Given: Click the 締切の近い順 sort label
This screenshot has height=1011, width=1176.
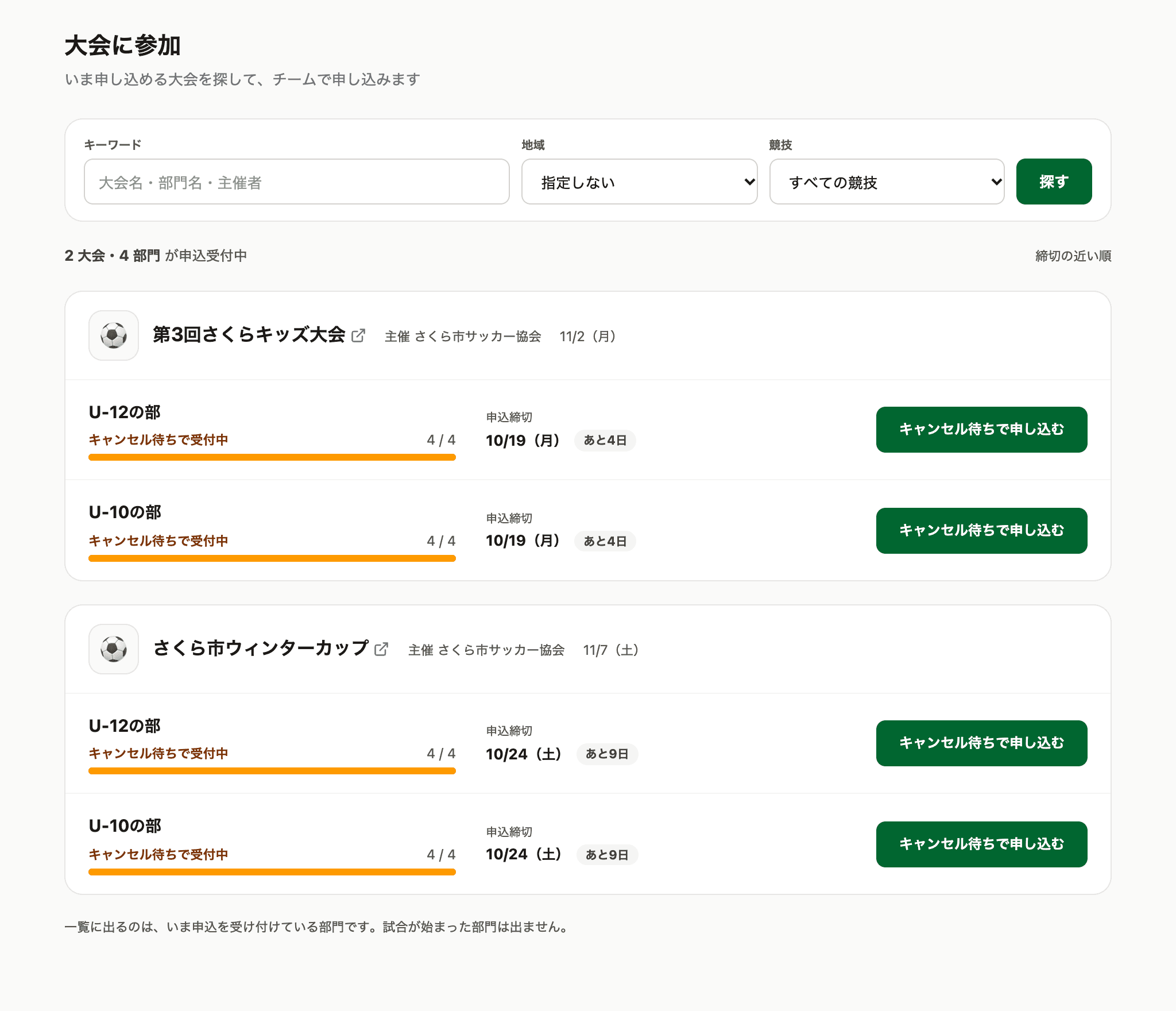Looking at the screenshot, I should click(x=1073, y=256).
